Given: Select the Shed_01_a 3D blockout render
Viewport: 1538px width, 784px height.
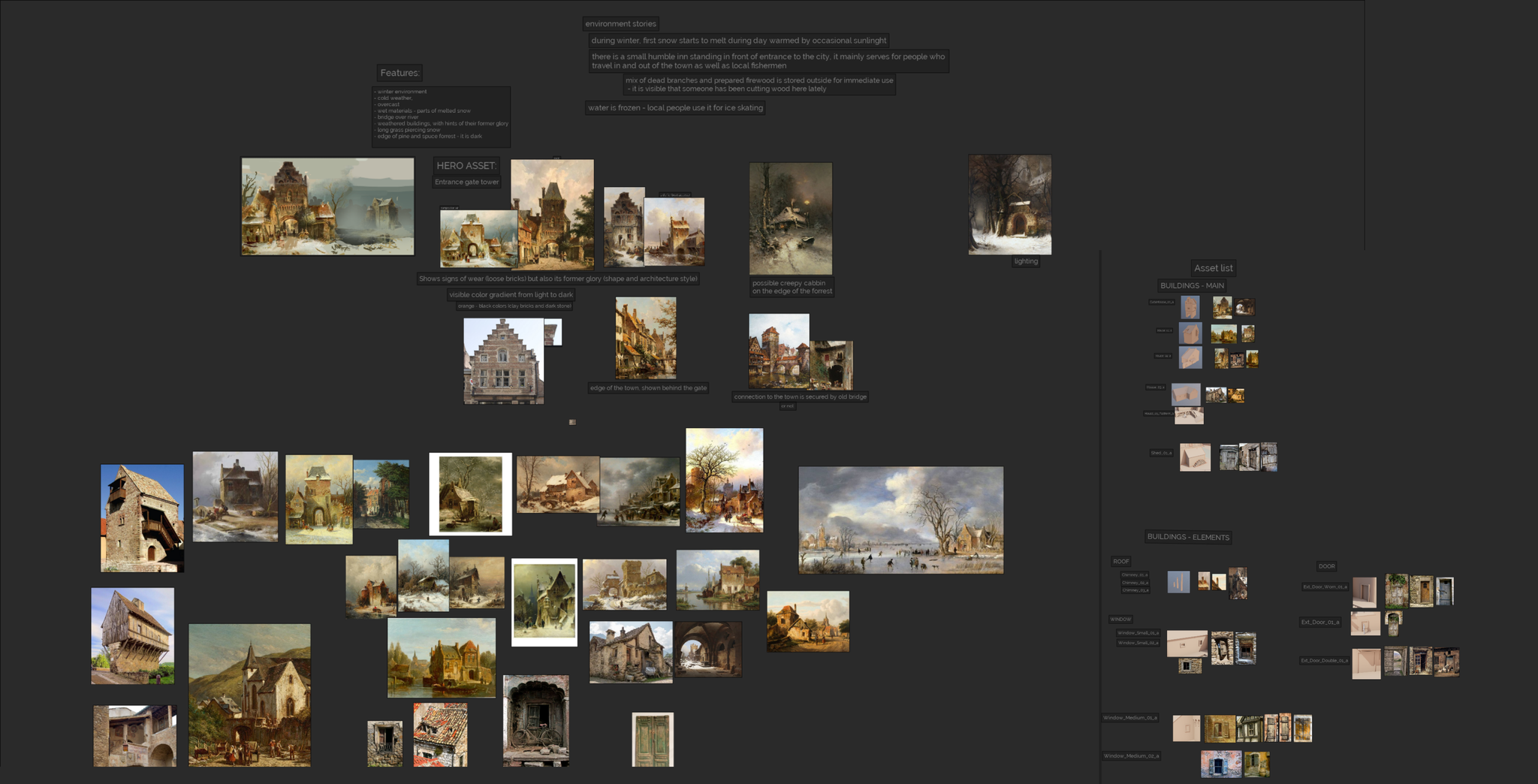Looking at the screenshot, I should (x=1195, y=457).
